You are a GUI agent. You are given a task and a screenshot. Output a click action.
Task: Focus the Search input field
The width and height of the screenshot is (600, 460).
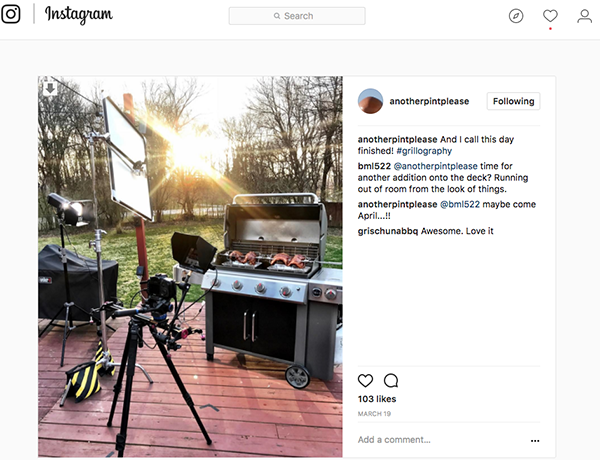click(x=297, y=16)
